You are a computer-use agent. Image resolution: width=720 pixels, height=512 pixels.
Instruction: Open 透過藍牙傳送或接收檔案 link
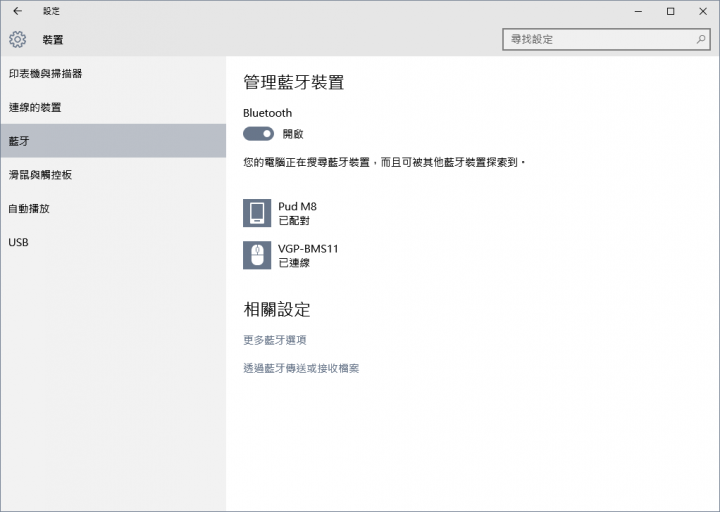(301, 368)
